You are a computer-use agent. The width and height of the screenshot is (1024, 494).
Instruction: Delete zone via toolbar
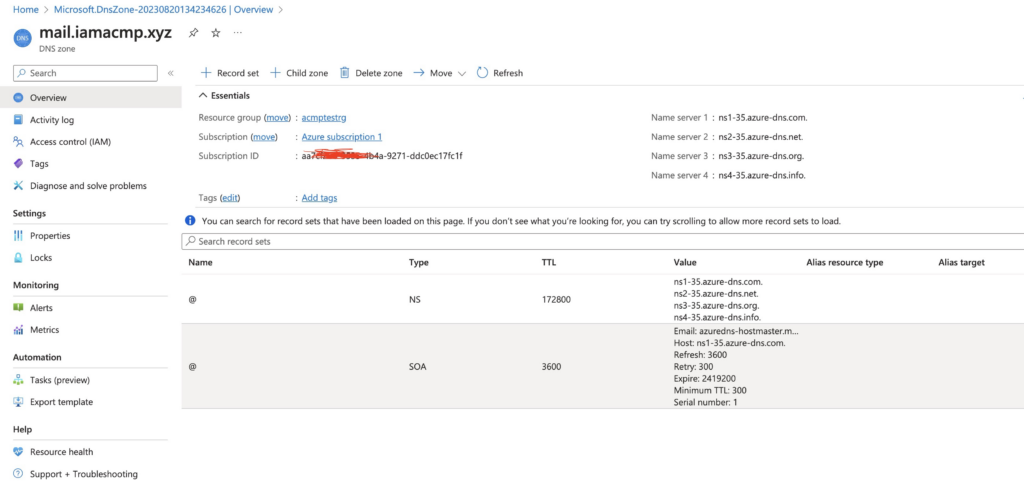point(371,73)
